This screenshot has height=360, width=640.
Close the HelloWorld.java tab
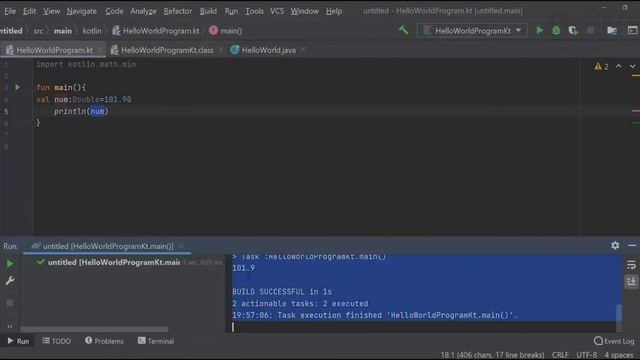pos(303,50)
